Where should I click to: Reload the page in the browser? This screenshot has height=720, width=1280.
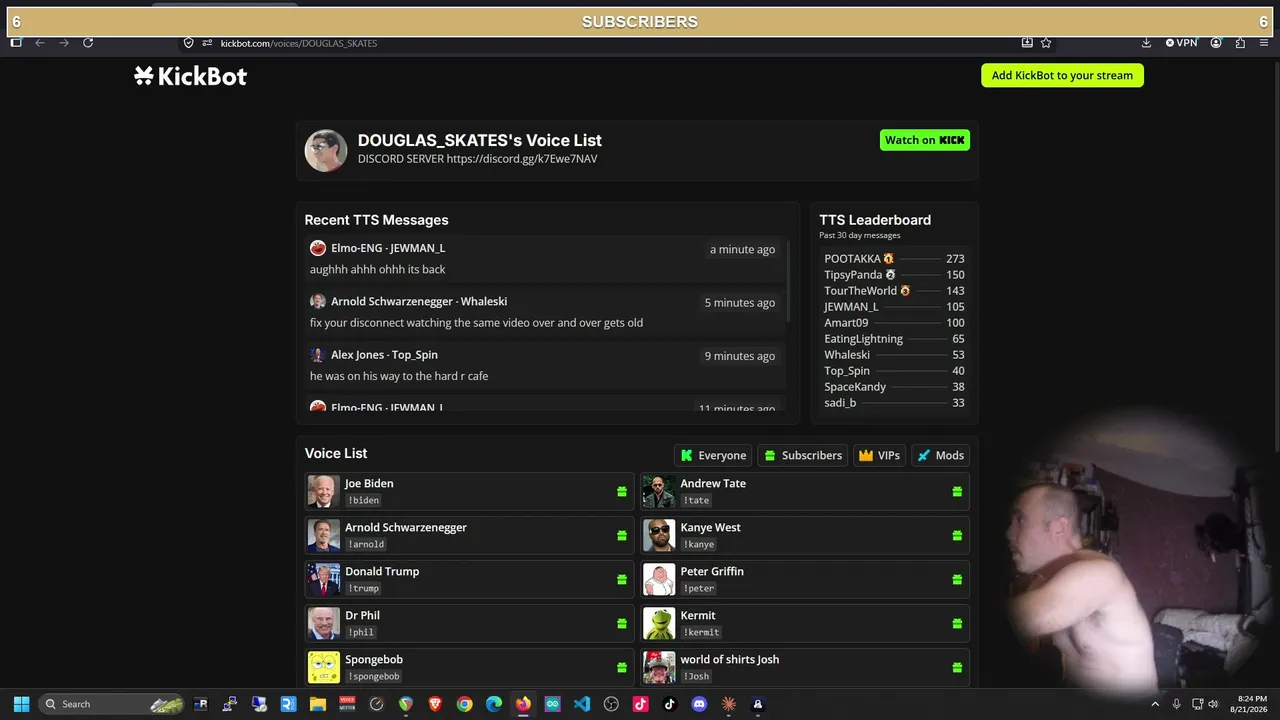pyautogui.click(x=88, y=43)
